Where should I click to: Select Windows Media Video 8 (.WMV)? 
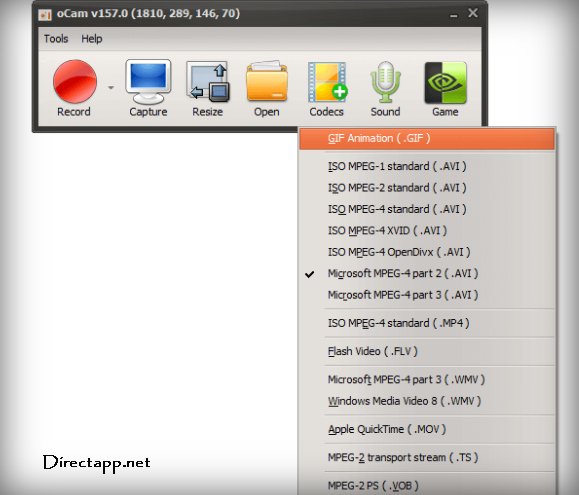[x=427, y=401]
